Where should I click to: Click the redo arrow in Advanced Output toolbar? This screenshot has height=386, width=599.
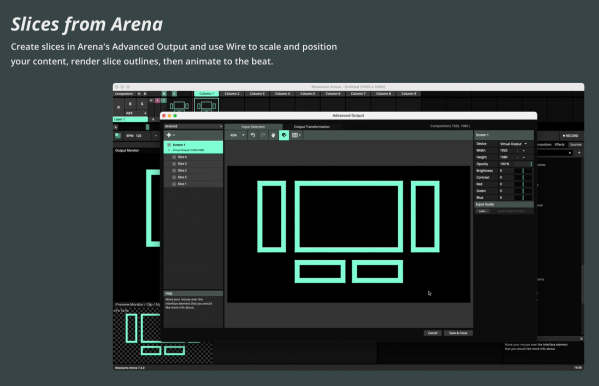[263, 135]
